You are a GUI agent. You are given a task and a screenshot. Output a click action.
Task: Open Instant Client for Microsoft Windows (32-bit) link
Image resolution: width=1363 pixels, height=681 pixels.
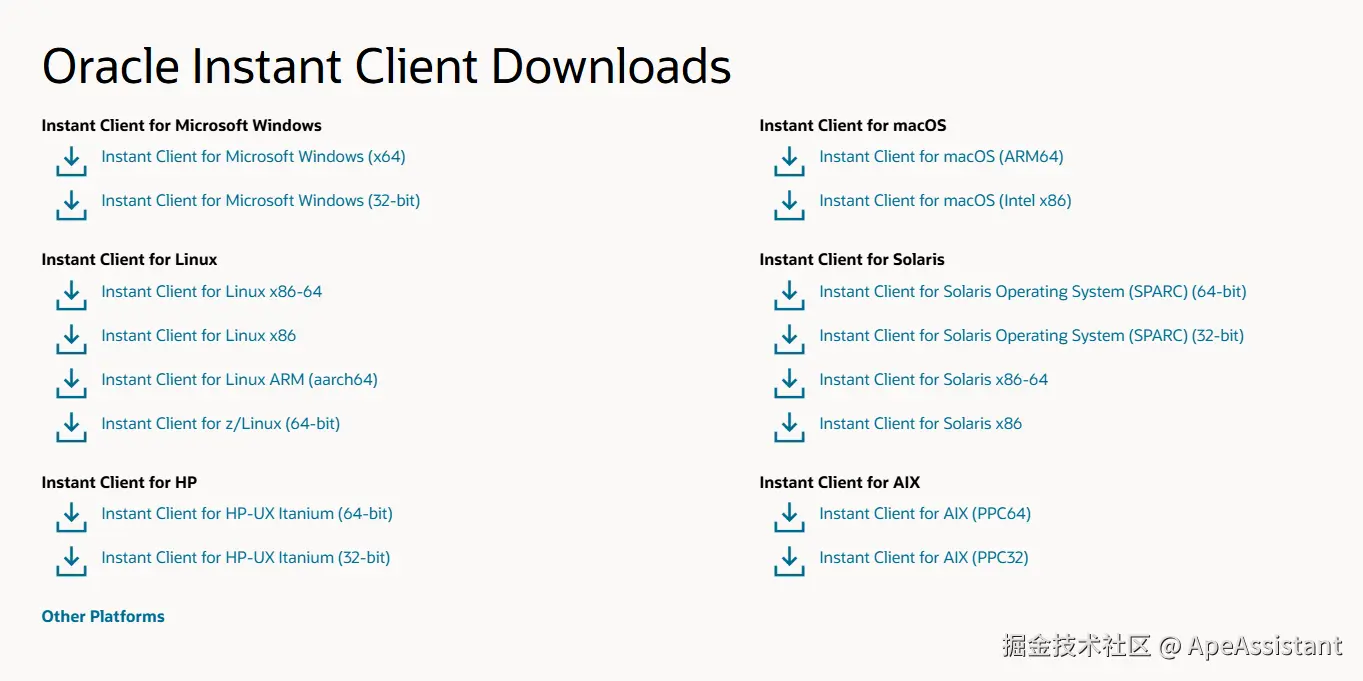coord(261,201)
